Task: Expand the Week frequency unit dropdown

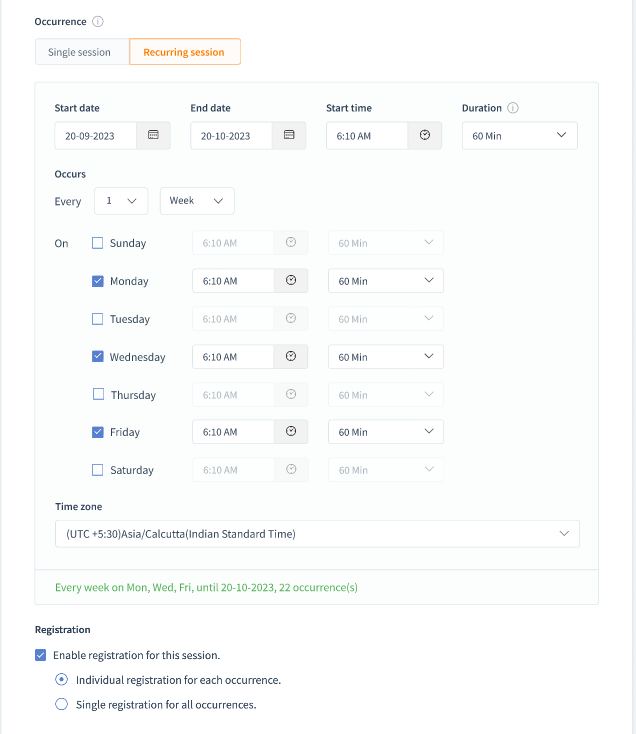Action: click(197, 201)
